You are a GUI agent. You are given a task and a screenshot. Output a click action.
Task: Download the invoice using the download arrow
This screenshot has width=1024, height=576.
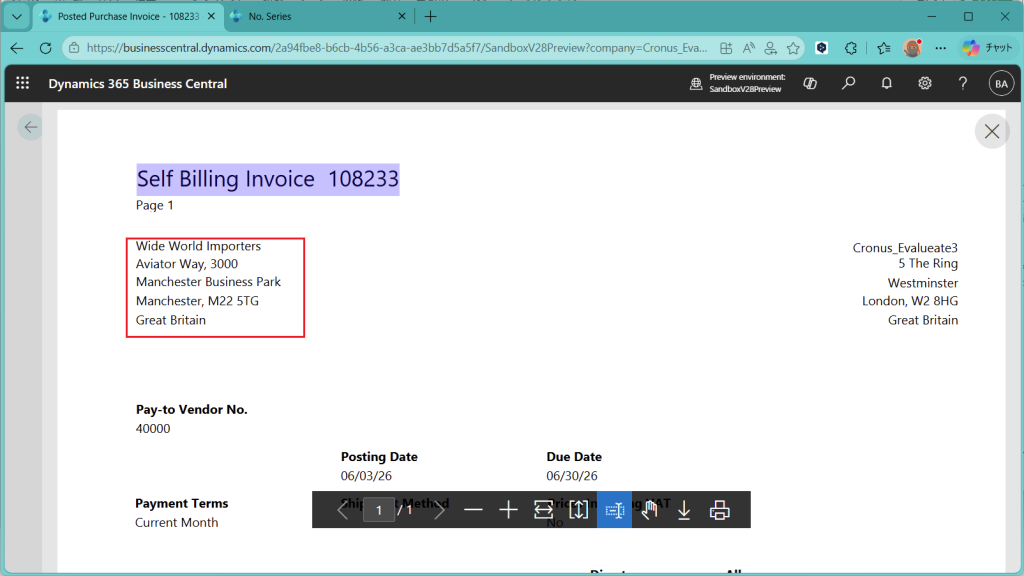click(x=684, y=510)
